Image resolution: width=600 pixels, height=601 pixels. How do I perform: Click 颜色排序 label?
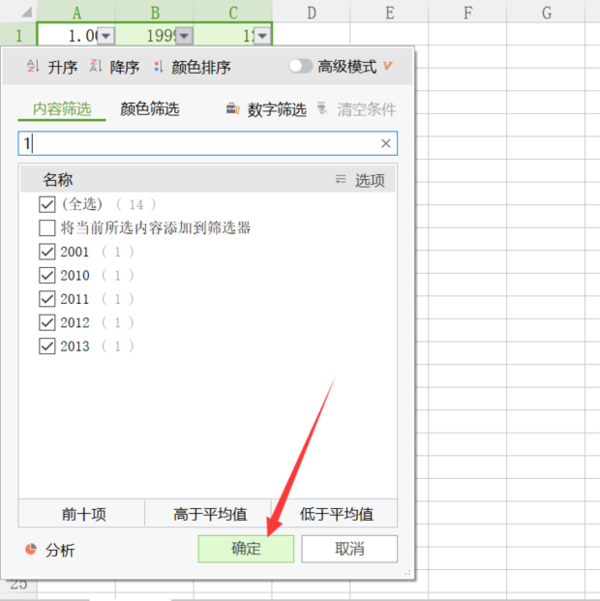[201, 67]
